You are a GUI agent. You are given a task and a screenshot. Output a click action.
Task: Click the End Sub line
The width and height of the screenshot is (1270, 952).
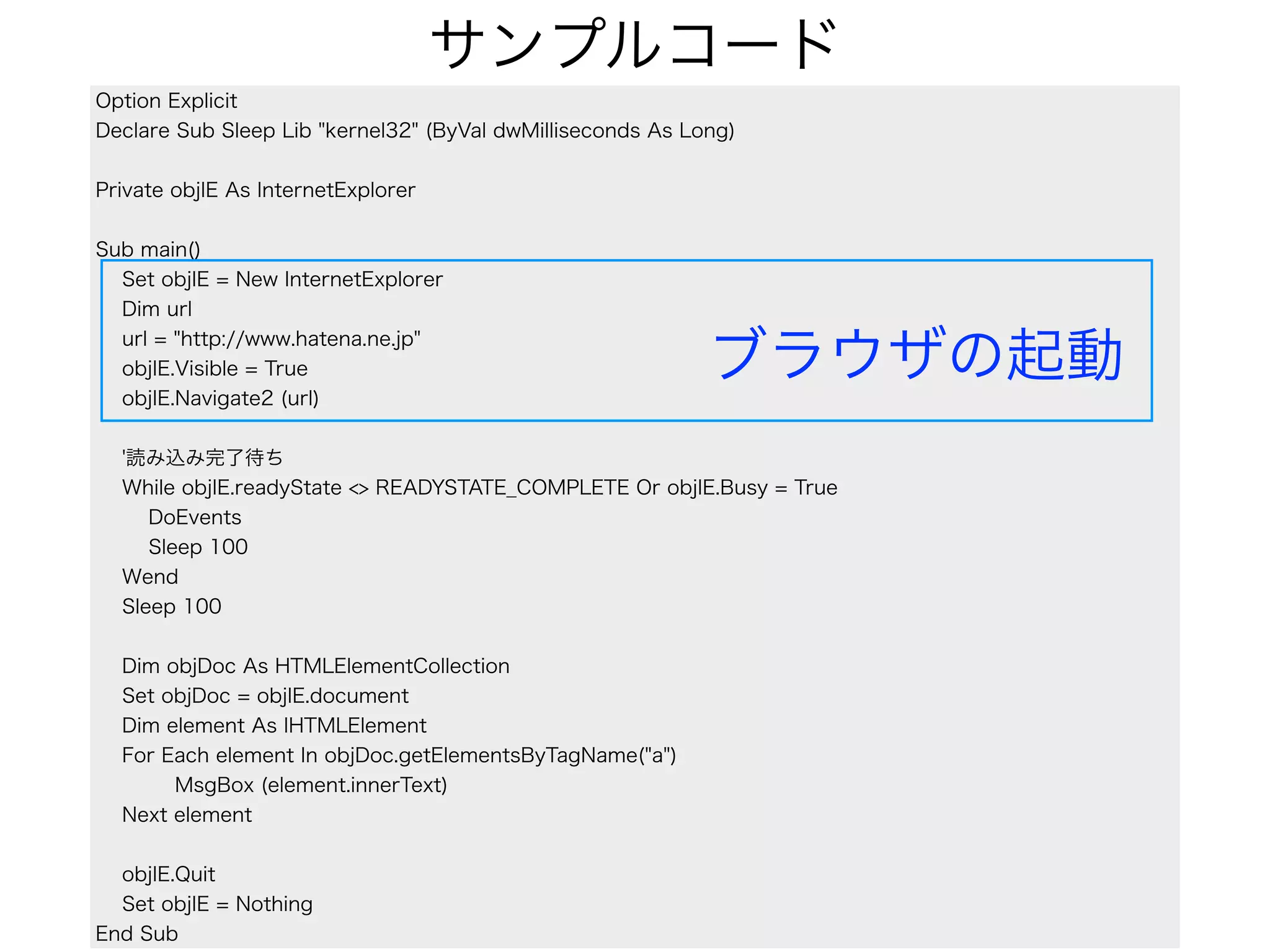pyautogui.click(x=136, y=933)
